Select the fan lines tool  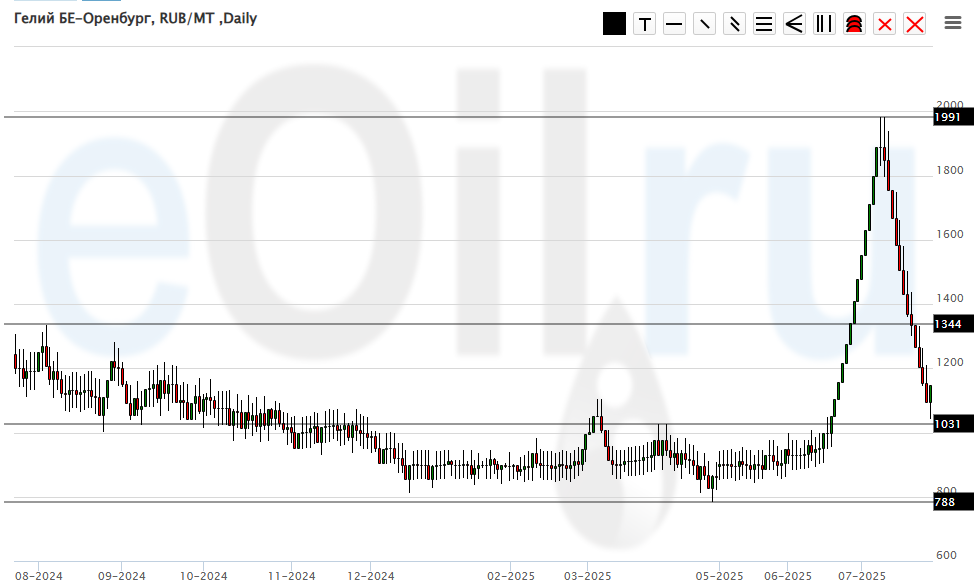[794, 24]
